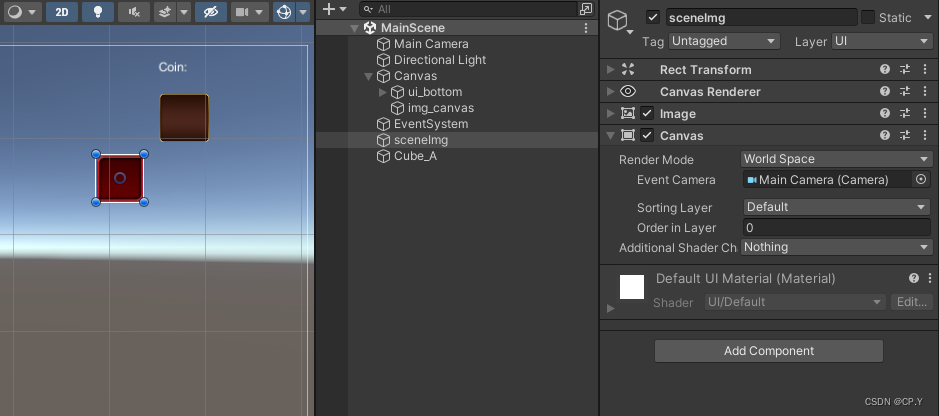Expand ui_bottom hierarchy node

coord(383,92)
